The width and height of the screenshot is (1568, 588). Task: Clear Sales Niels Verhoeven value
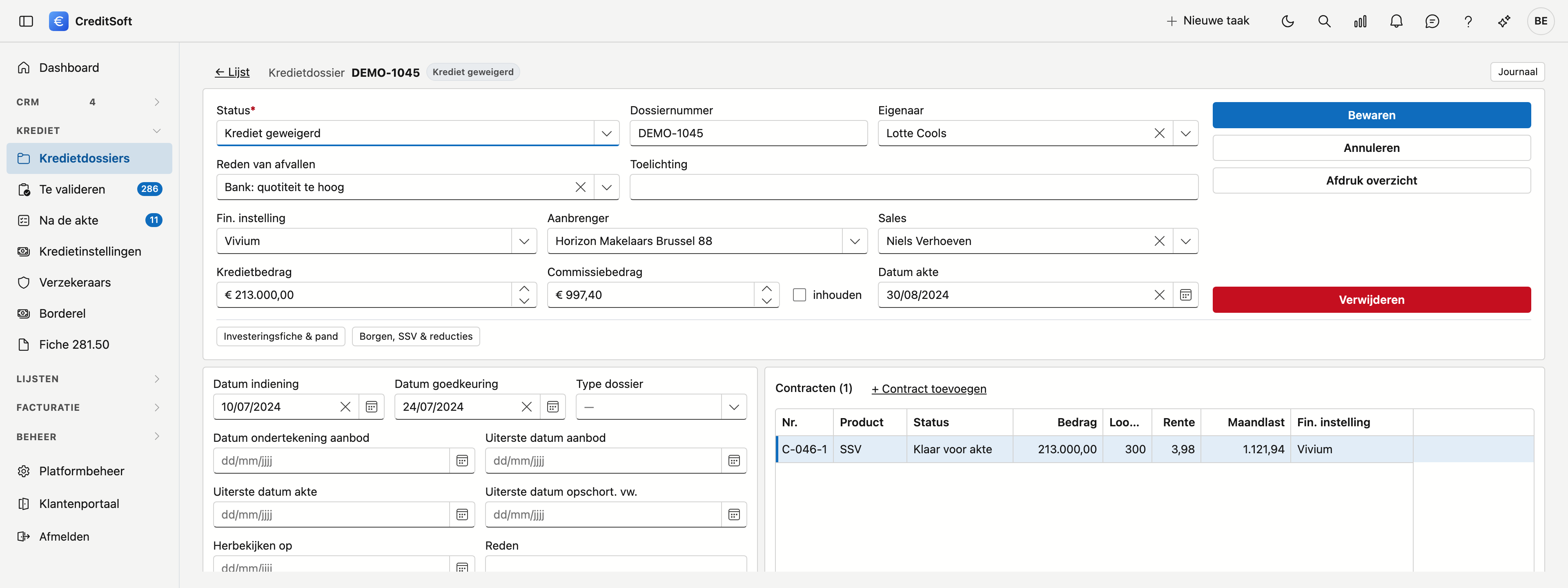pos(1160,241)
